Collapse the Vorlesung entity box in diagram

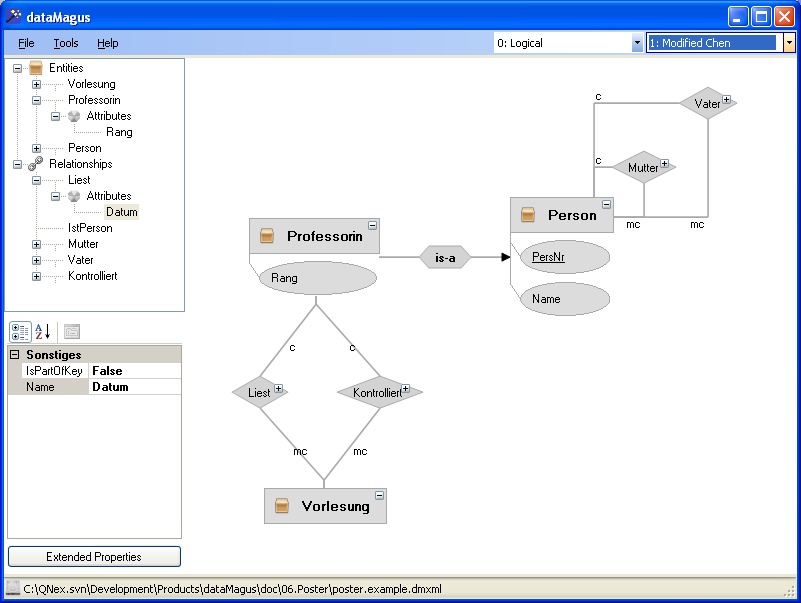(379, 495)
